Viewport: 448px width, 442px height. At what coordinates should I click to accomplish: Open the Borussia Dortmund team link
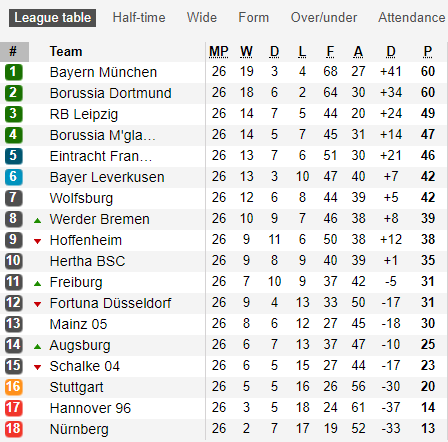[111, 93]
